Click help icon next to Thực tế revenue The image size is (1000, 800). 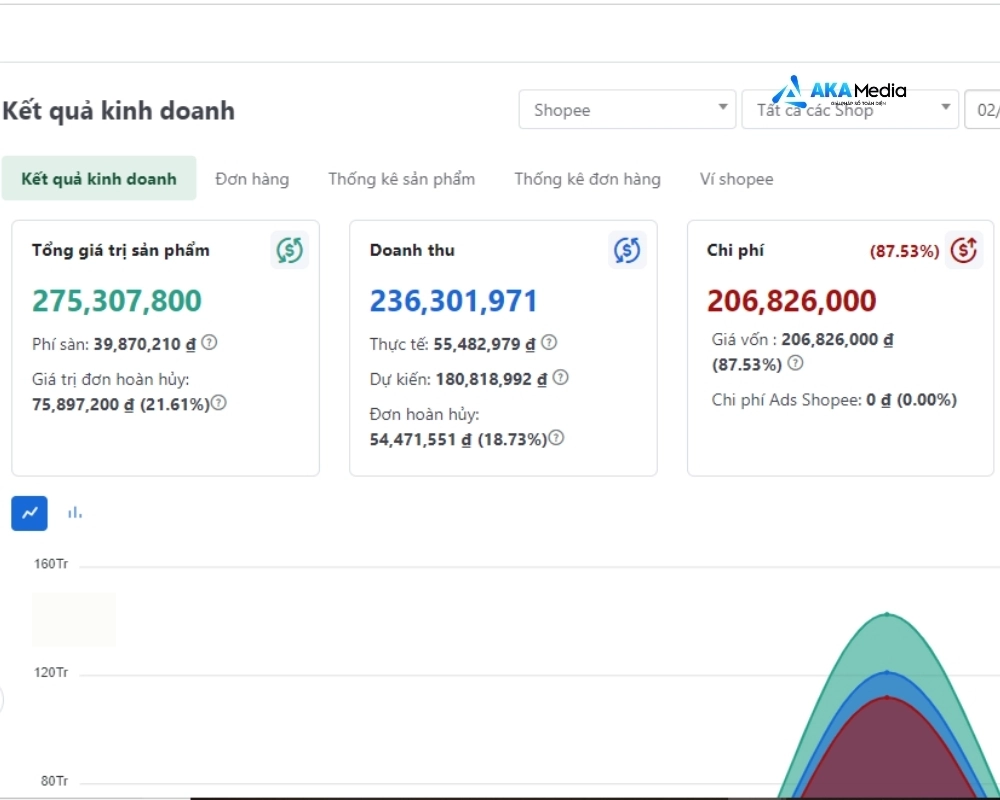point(549,343)
